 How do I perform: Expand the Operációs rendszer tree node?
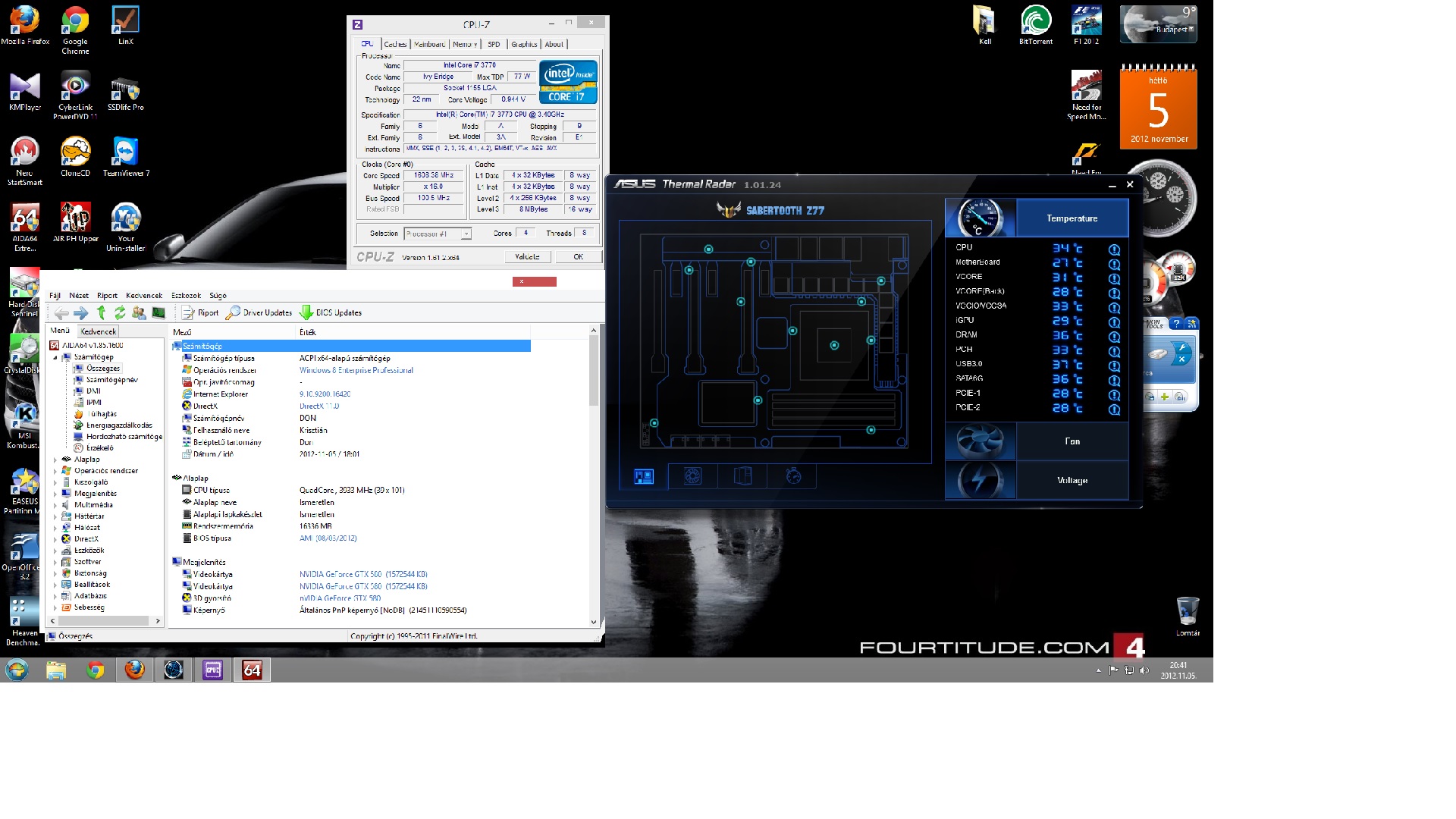pos(55,471)
